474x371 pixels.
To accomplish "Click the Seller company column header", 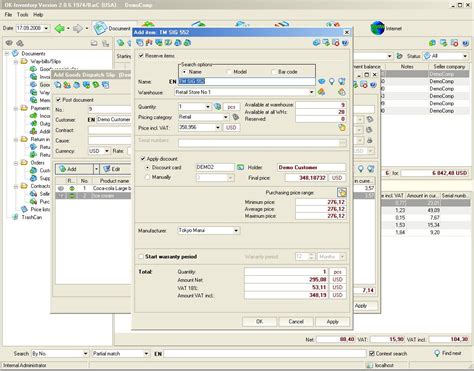I will point(449,67).
